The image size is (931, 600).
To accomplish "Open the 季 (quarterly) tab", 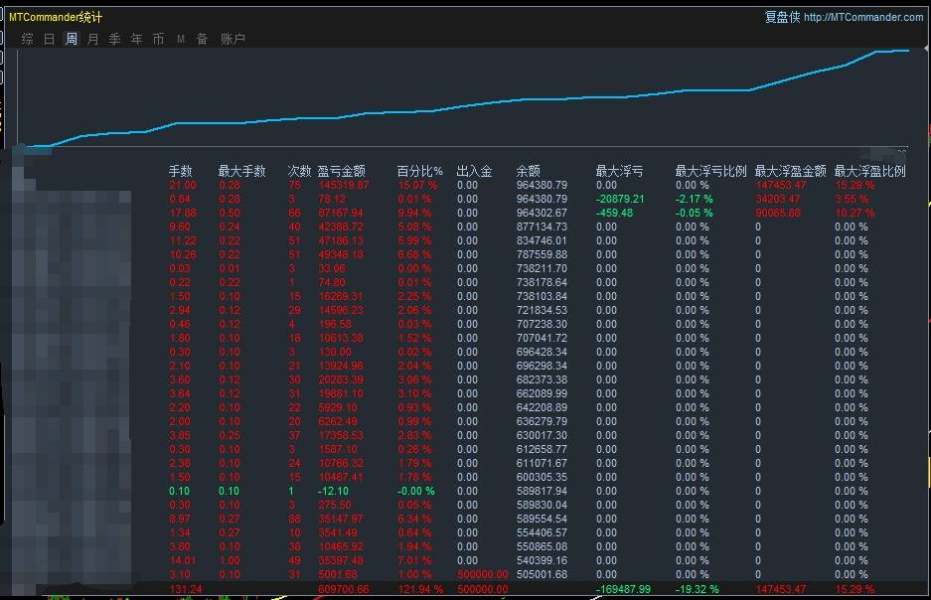I will click(115, 39).
